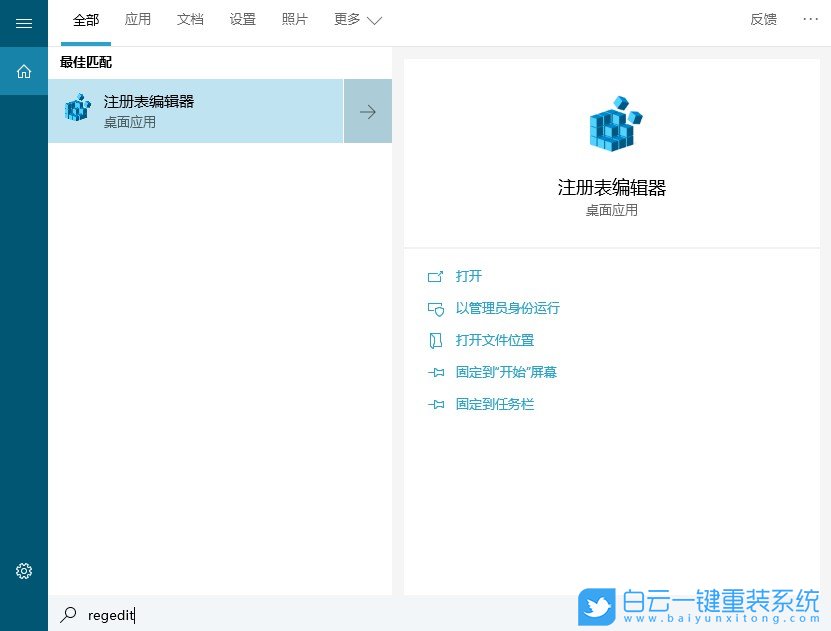Switch to the 文档 tab
The image size is (831, 631).
pos(190,19)
